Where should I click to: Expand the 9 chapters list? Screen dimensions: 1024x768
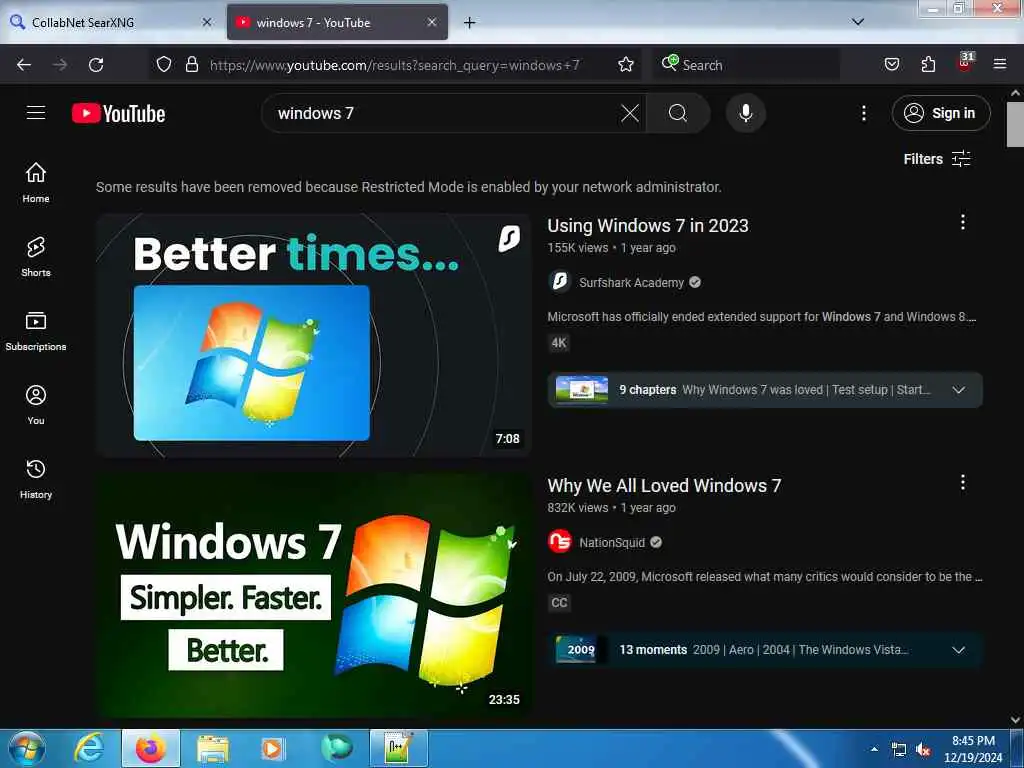point(765,390)
